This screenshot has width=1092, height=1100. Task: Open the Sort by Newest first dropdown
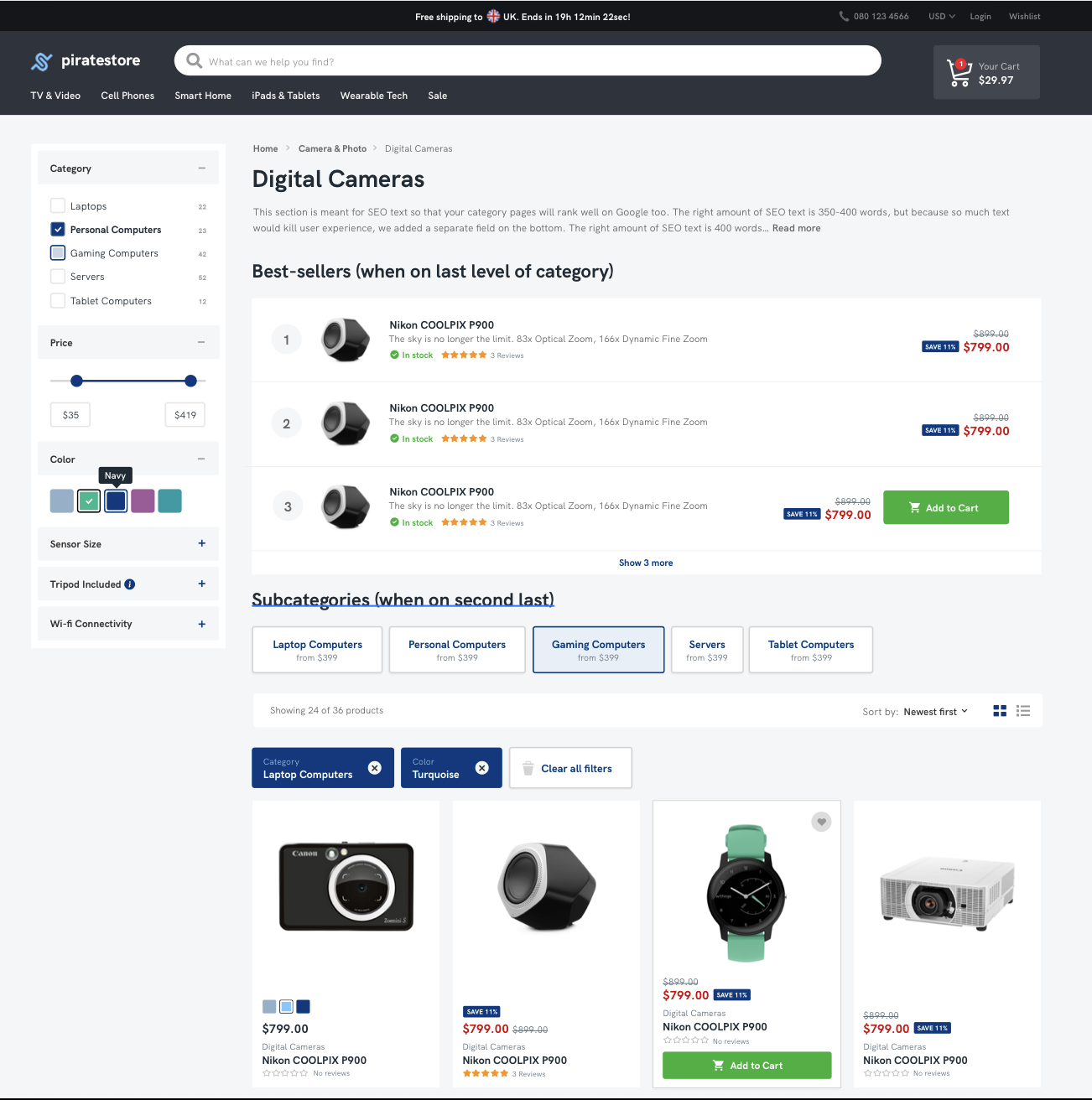936,712
